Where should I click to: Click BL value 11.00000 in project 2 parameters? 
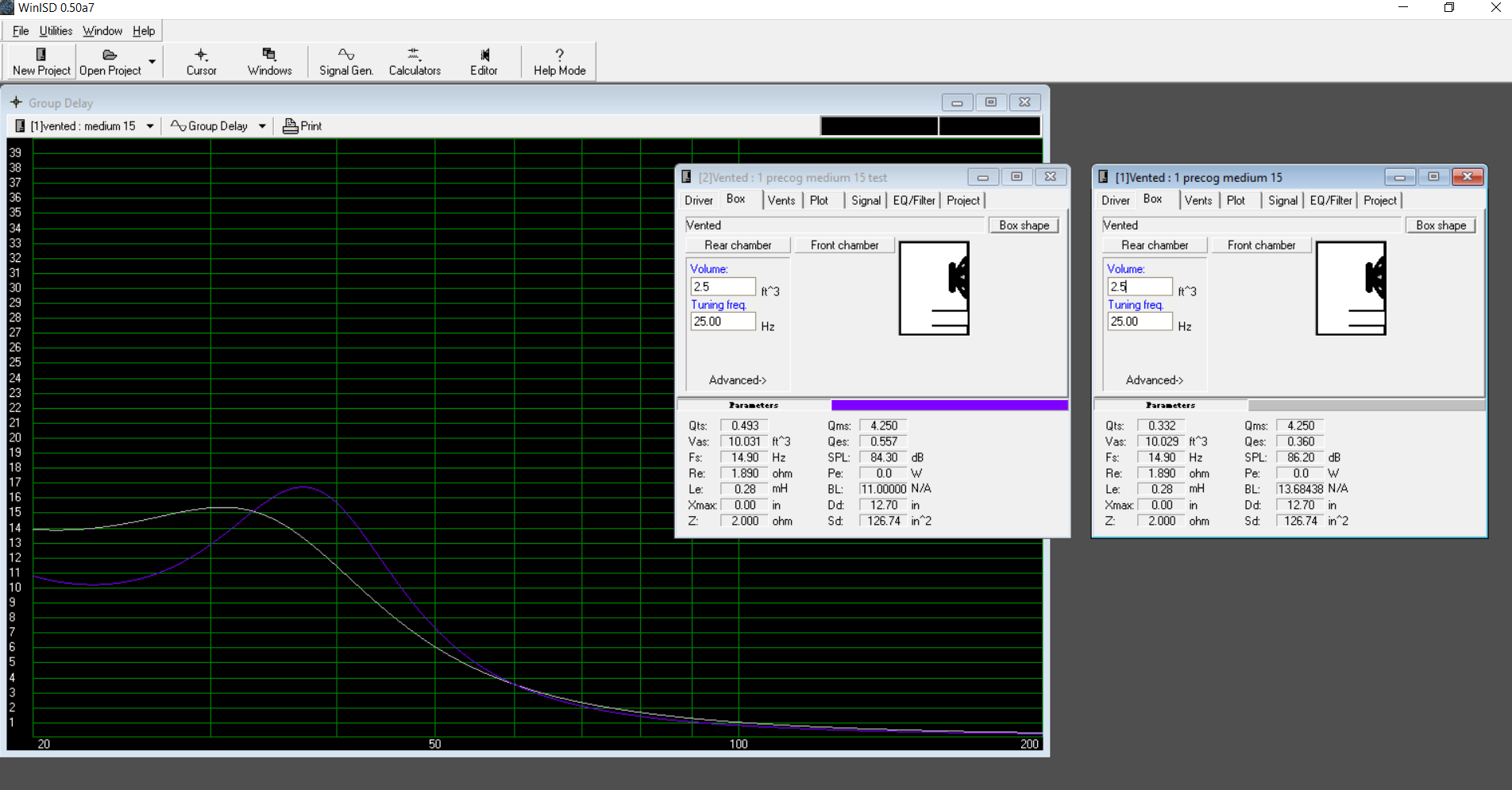click(x=883, y=489)
